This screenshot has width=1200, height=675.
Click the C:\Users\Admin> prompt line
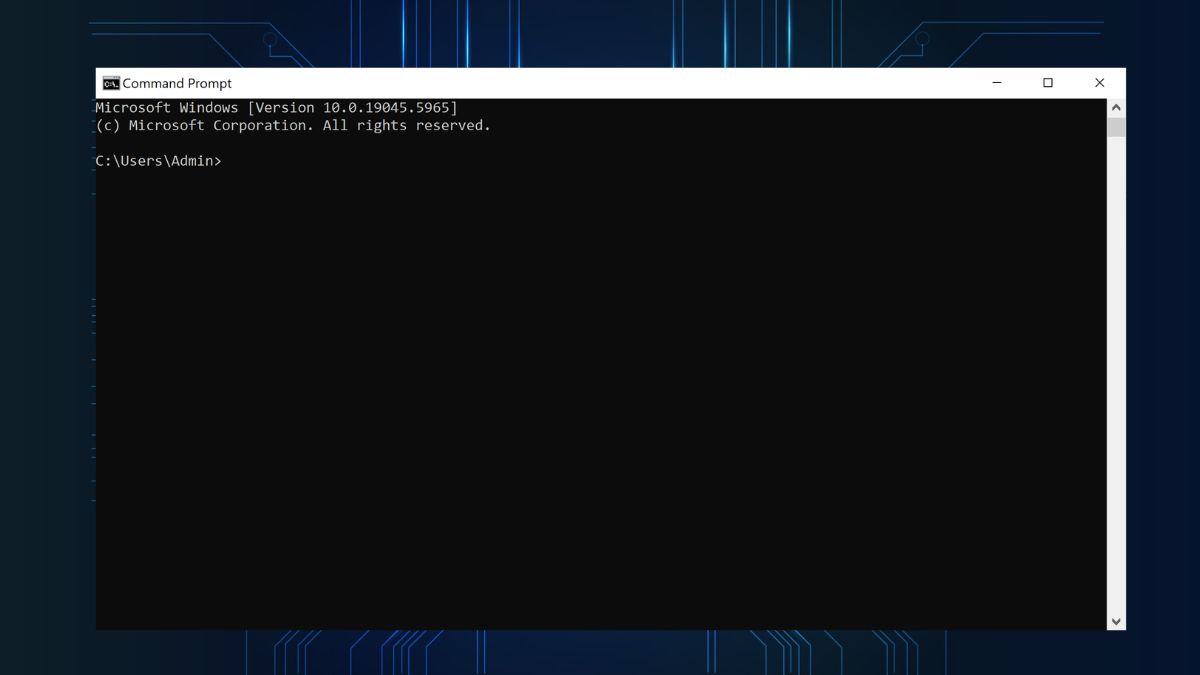coord(159,161)
